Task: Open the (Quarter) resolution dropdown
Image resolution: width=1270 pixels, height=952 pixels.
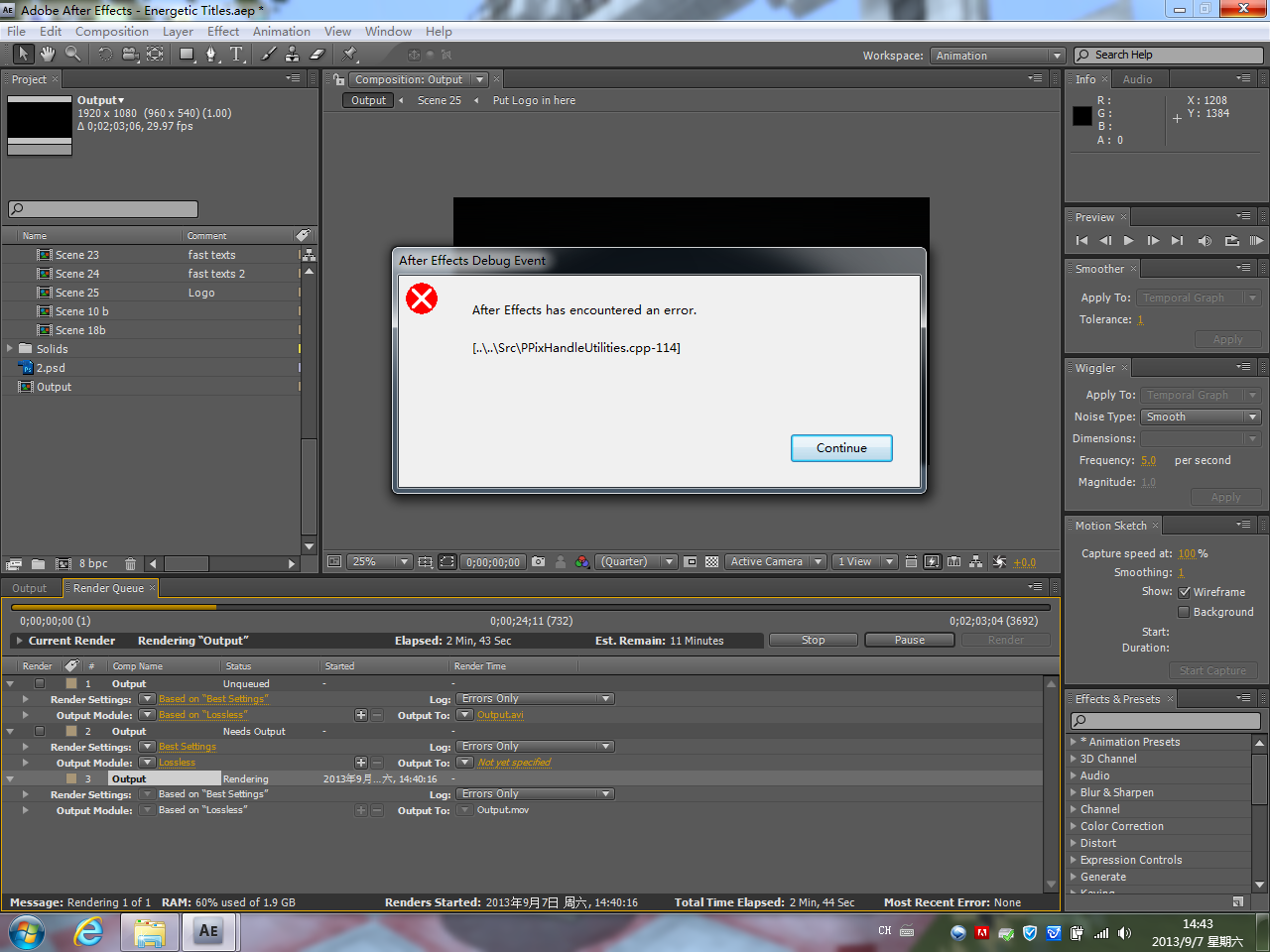Action: [637, 561]
